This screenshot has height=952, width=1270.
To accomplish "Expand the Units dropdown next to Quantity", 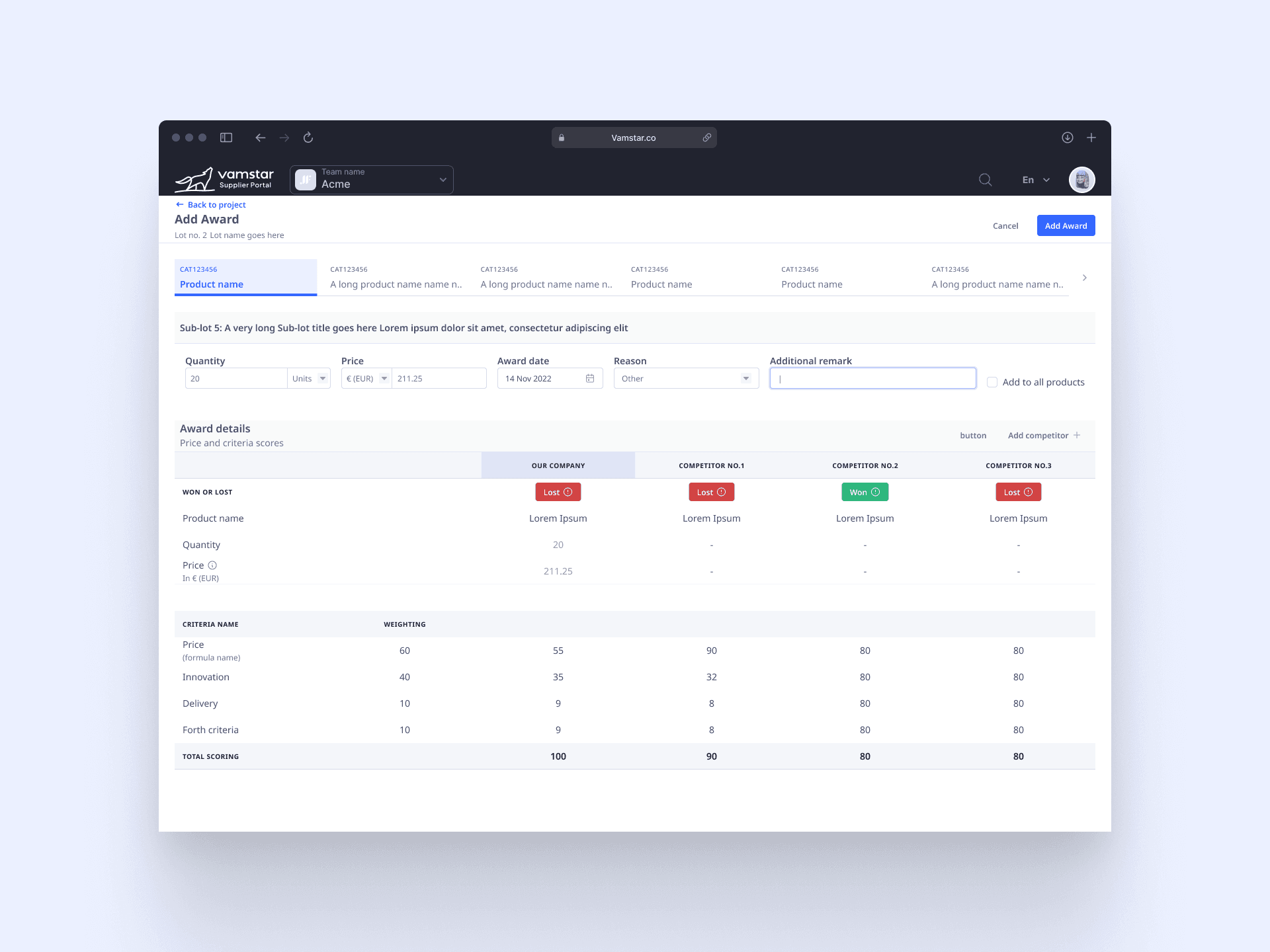I will [x=323, y=378].
